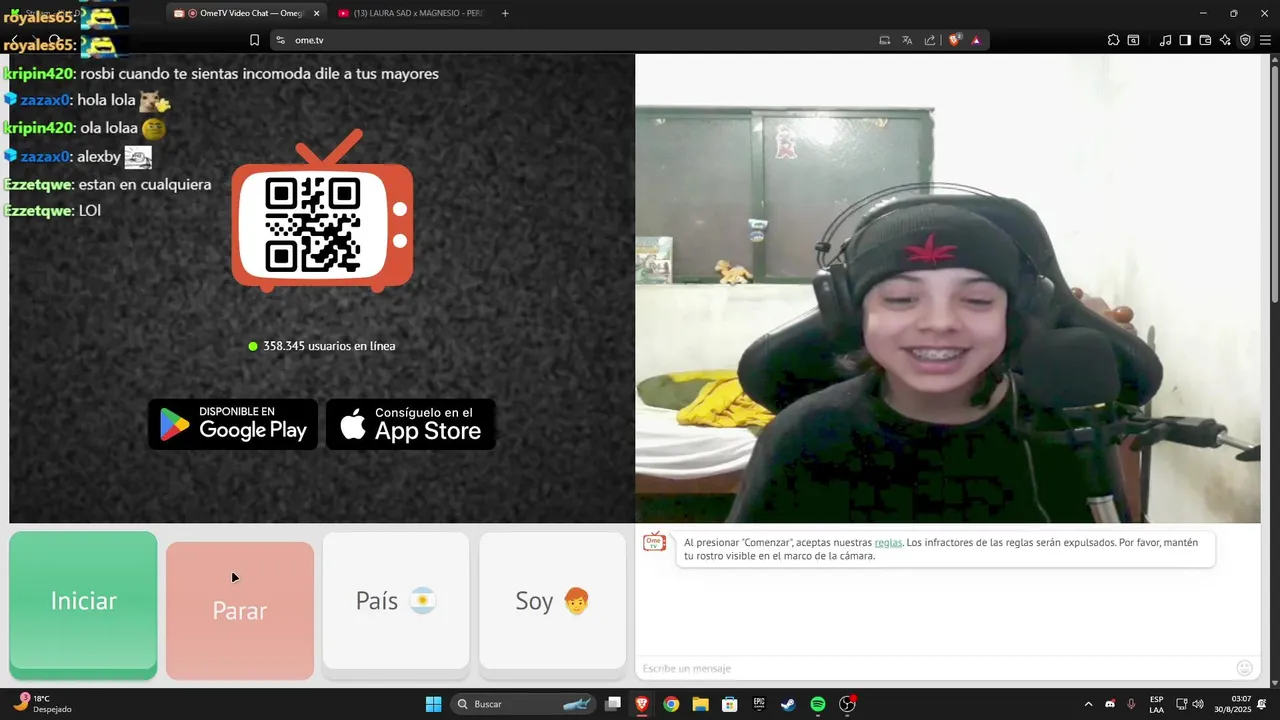
Task: Open OBS Studio from the taskbar
Action: [847, 704]
